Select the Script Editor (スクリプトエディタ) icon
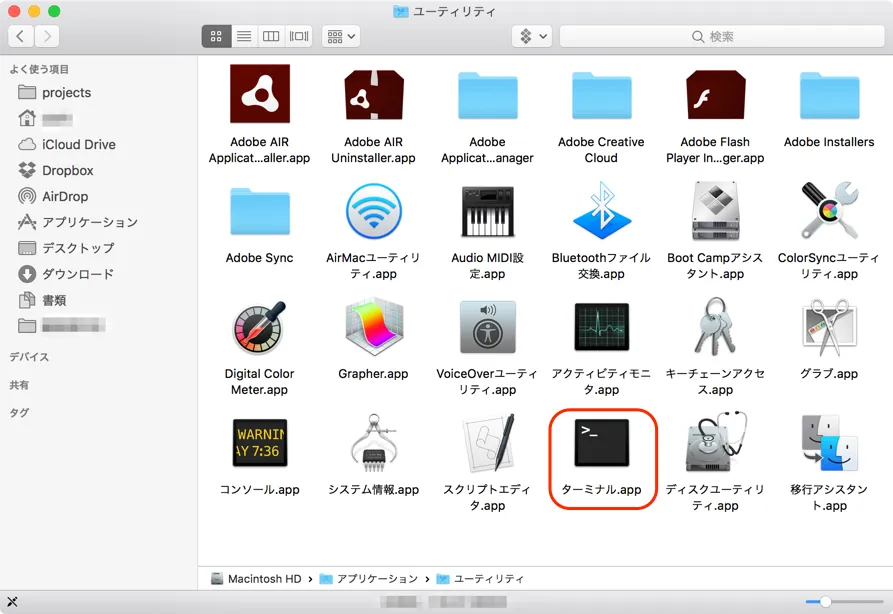Viewport: 893px width, 614px height. 489,443
